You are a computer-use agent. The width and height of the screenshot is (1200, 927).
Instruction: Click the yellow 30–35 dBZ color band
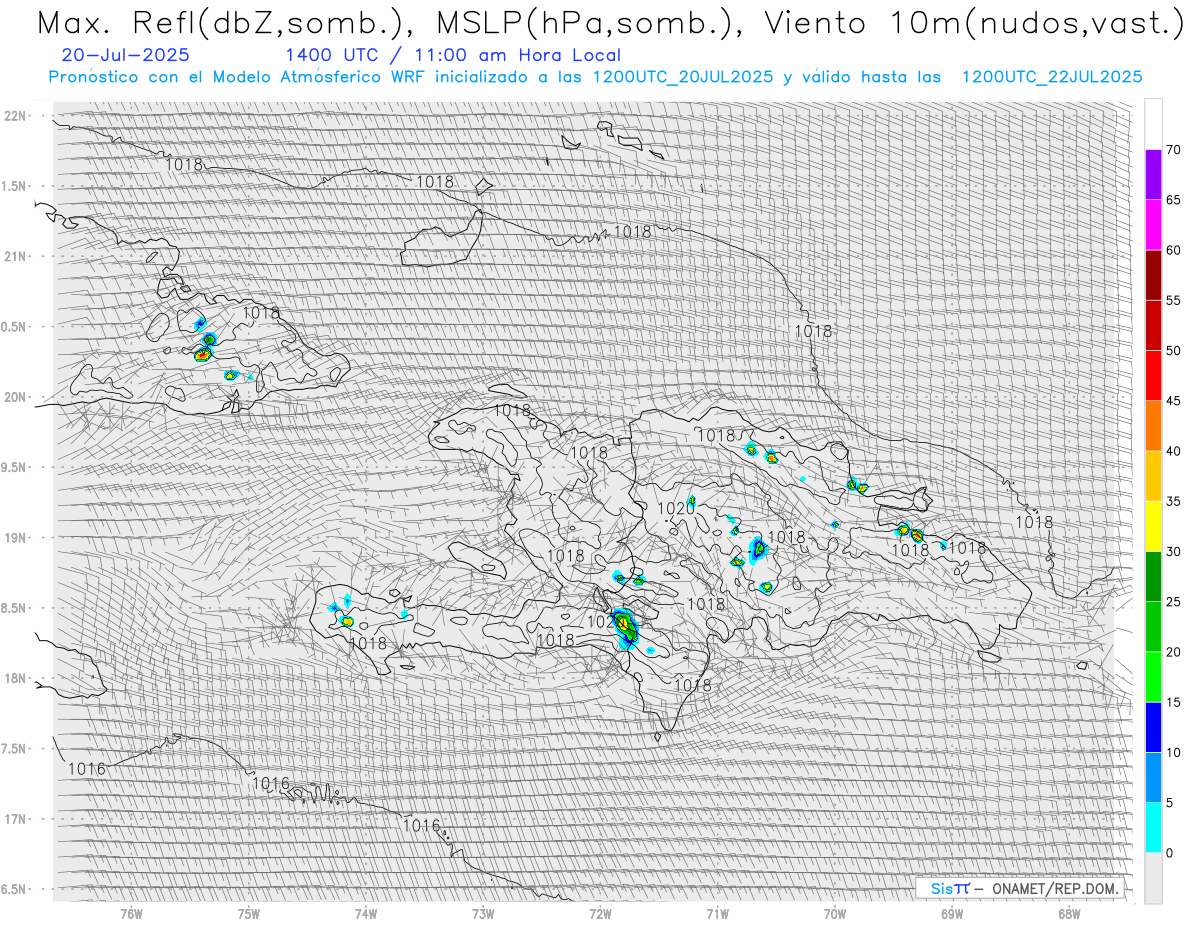tap(1153, 526)
